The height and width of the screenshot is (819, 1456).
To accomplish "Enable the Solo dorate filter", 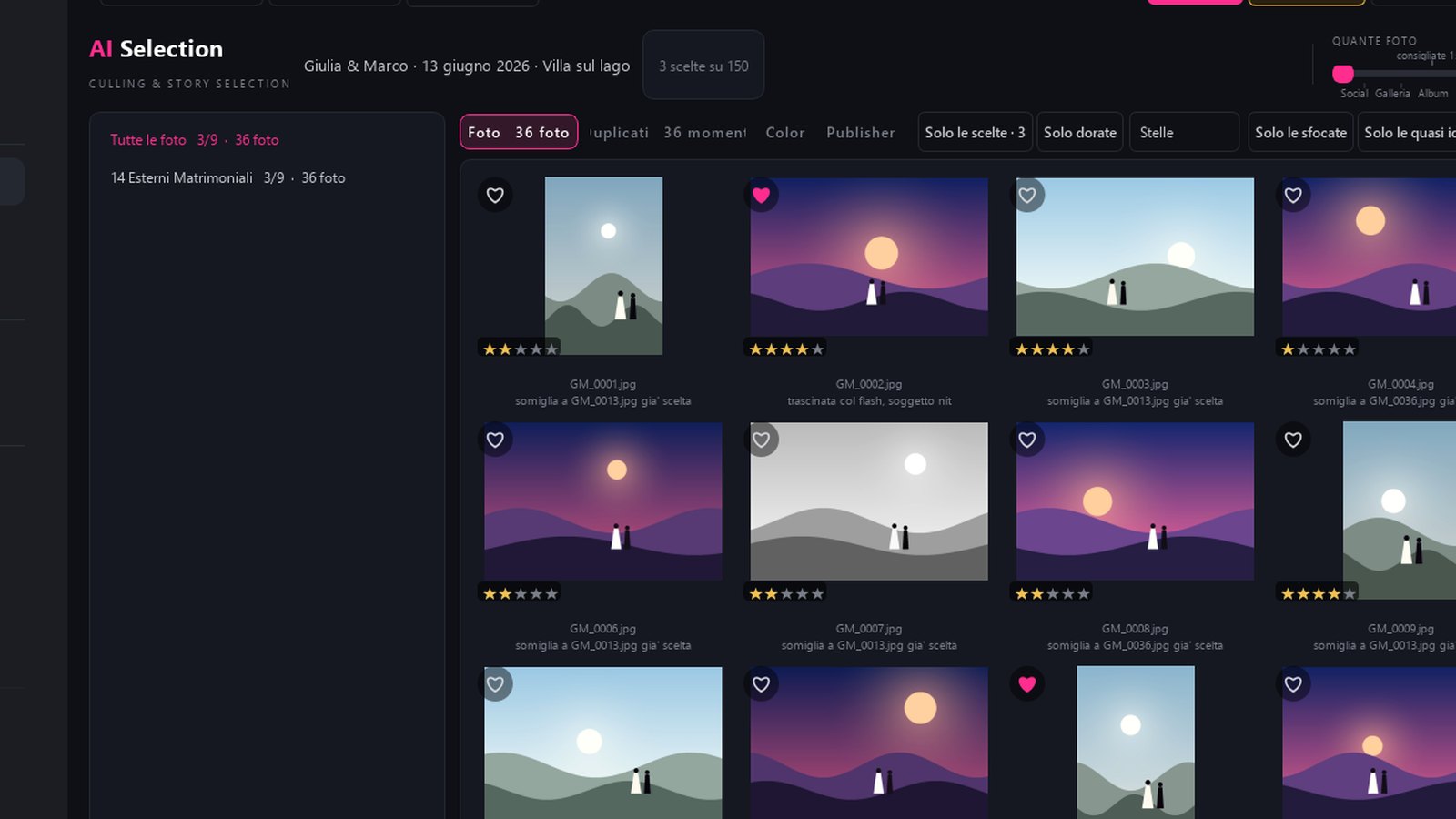I will (x=1080, y=132).
